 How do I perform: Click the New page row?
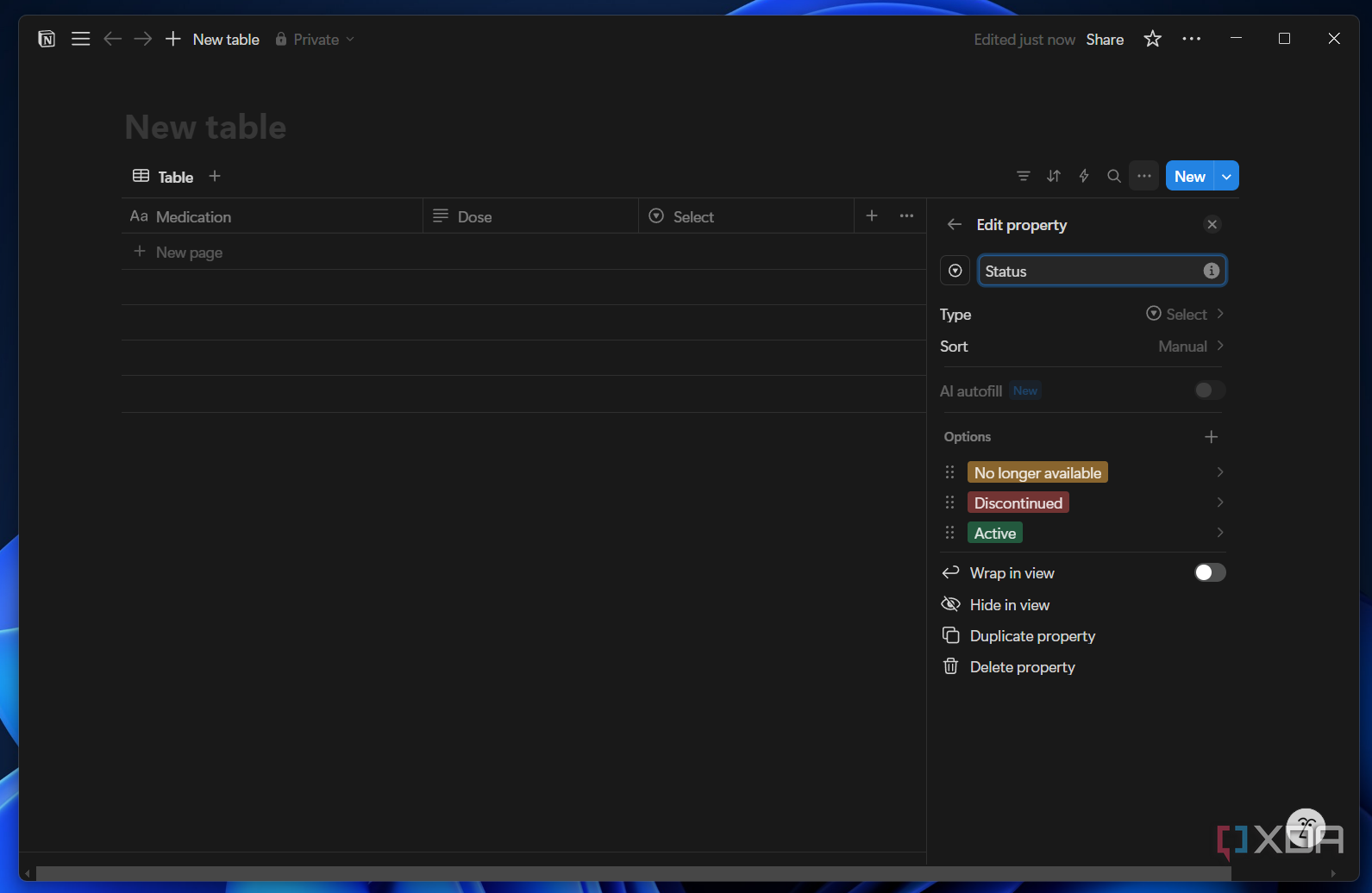coord(523,252)
